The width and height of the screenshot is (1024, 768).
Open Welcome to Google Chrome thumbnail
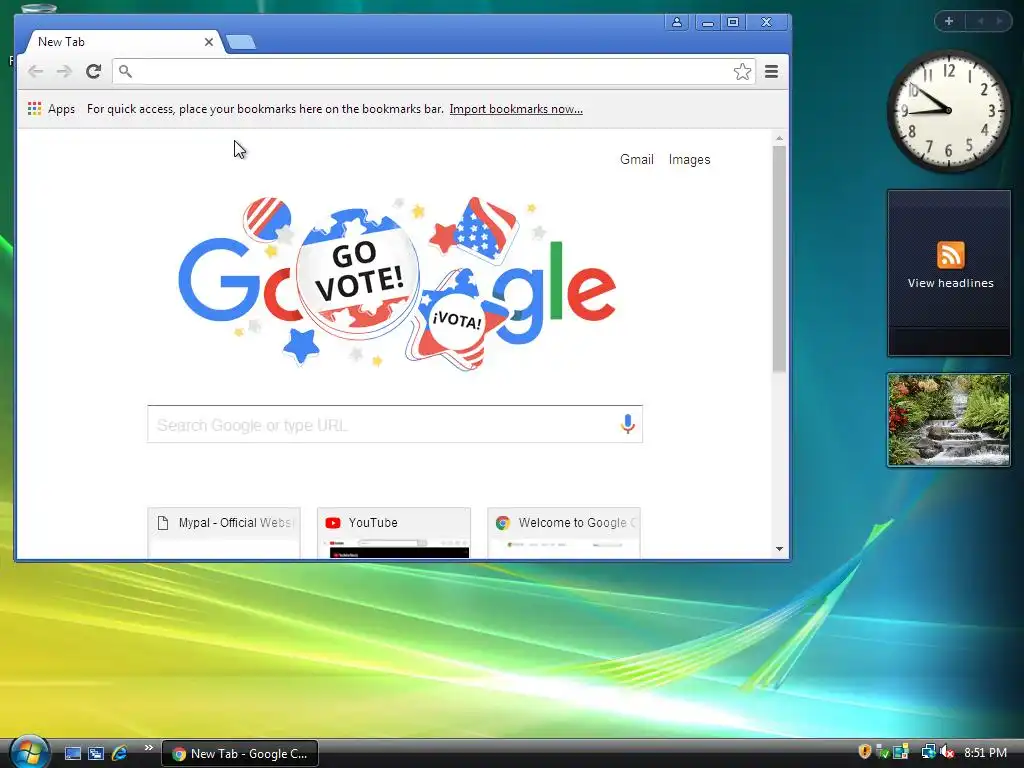[x=564, y=533]
